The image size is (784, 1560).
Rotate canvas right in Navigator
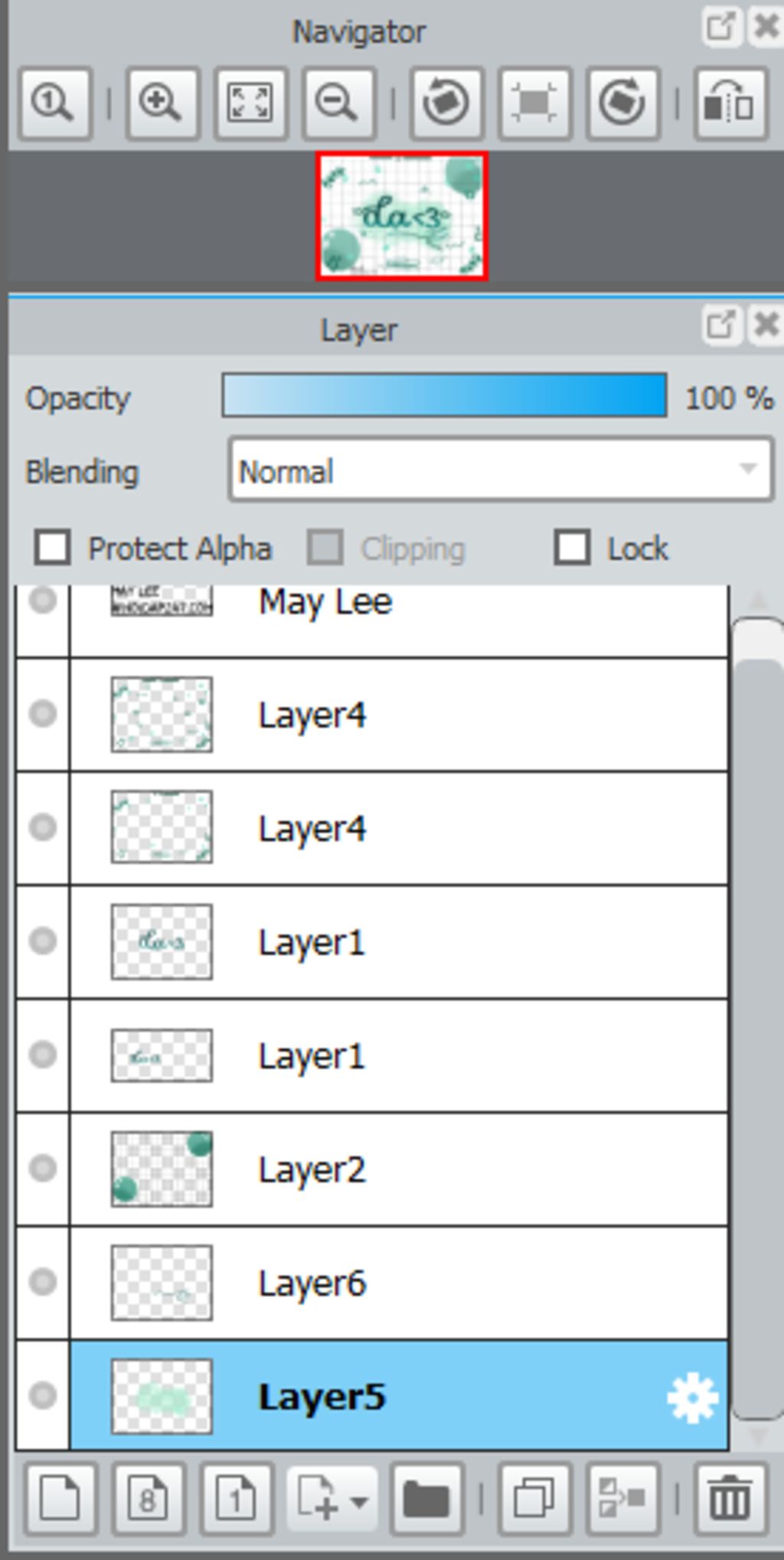(622, 103)
